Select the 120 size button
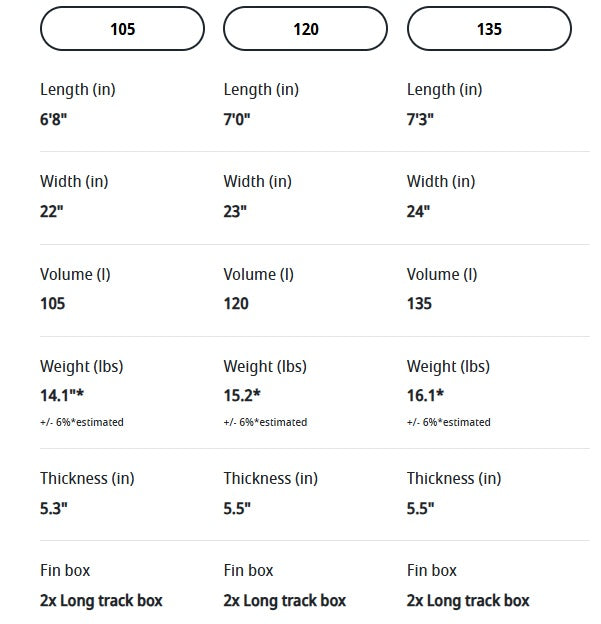 coord(305,29)
